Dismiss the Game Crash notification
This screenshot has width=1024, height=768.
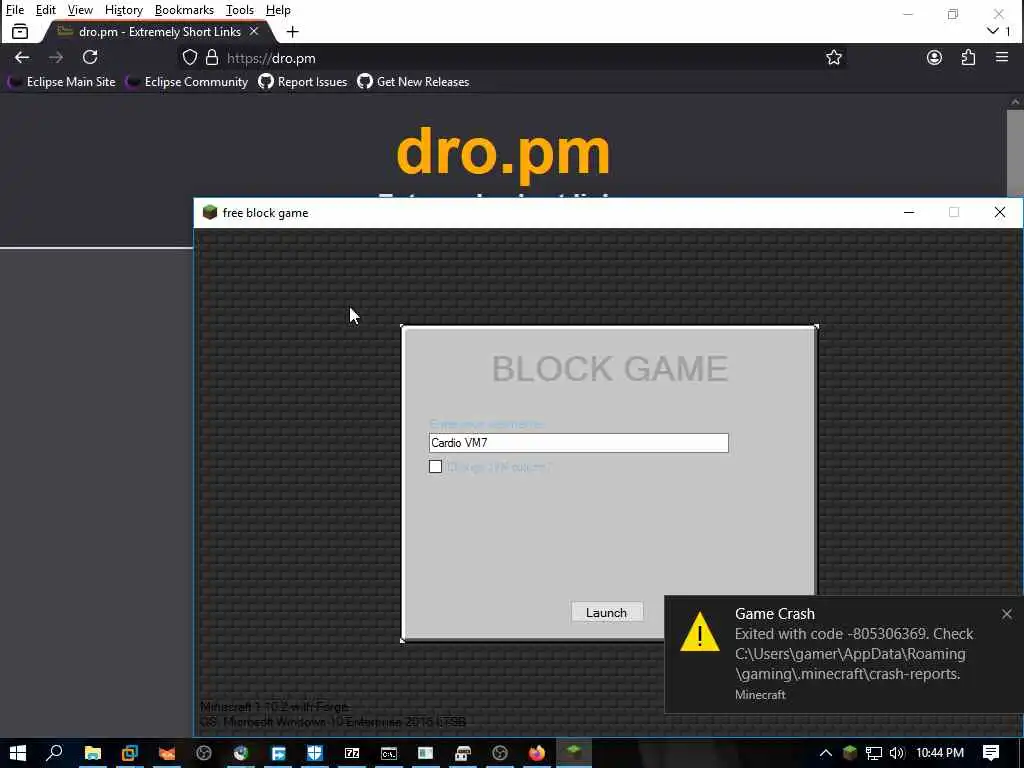click(x=1006, y=614)
